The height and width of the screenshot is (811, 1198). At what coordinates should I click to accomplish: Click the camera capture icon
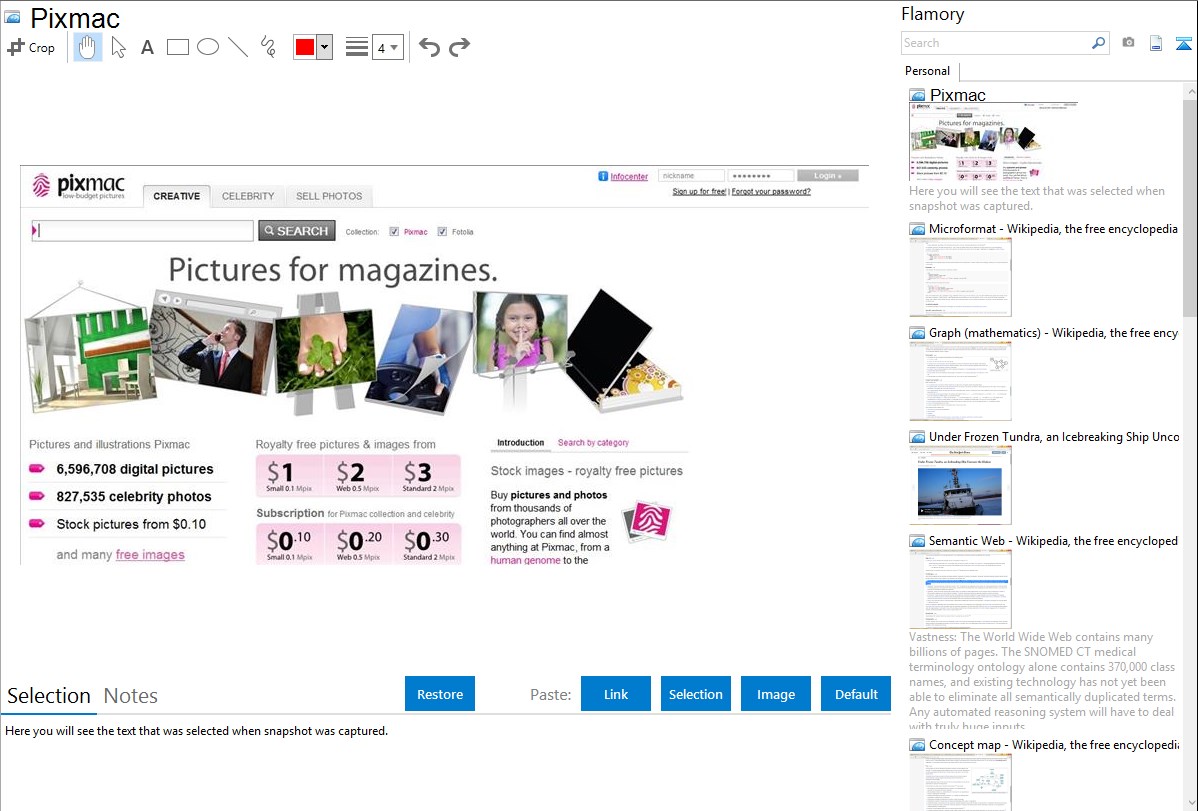1128,43
